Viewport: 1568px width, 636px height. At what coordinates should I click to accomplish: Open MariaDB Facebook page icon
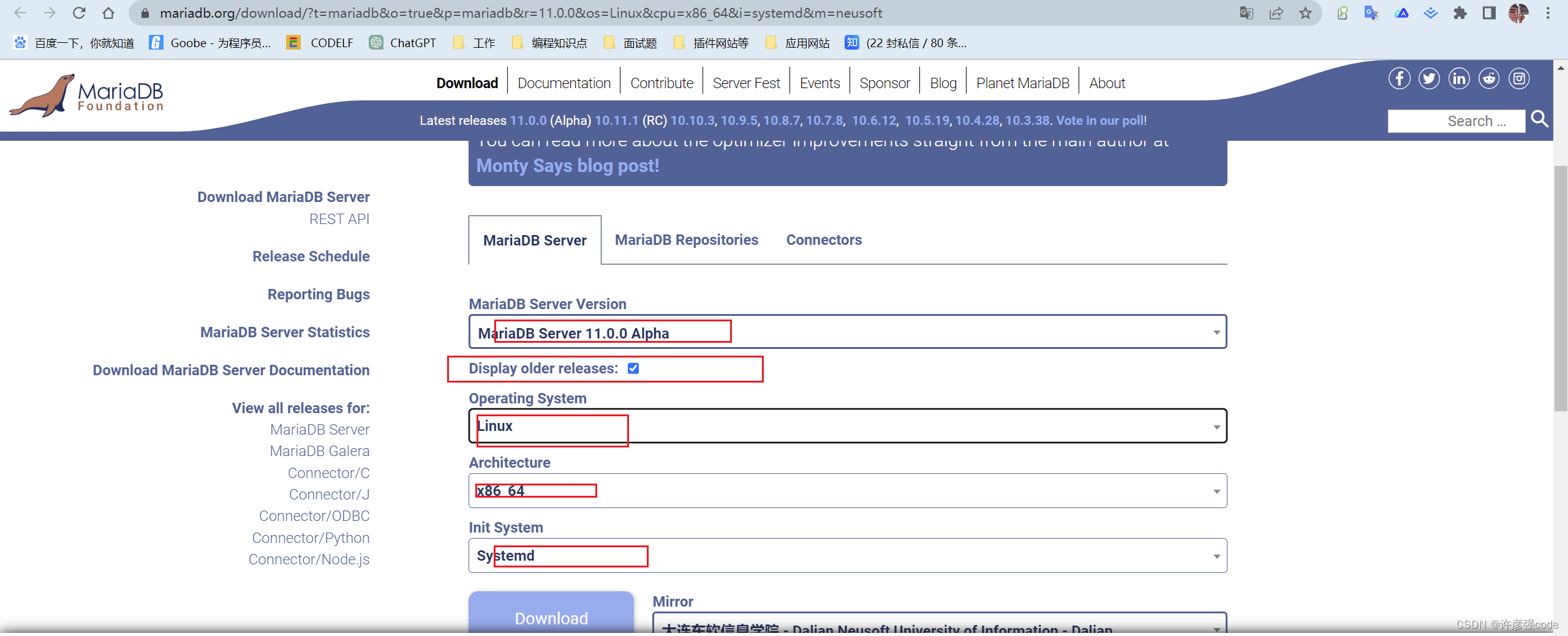pyautogui.click(x=1399, y=78)
